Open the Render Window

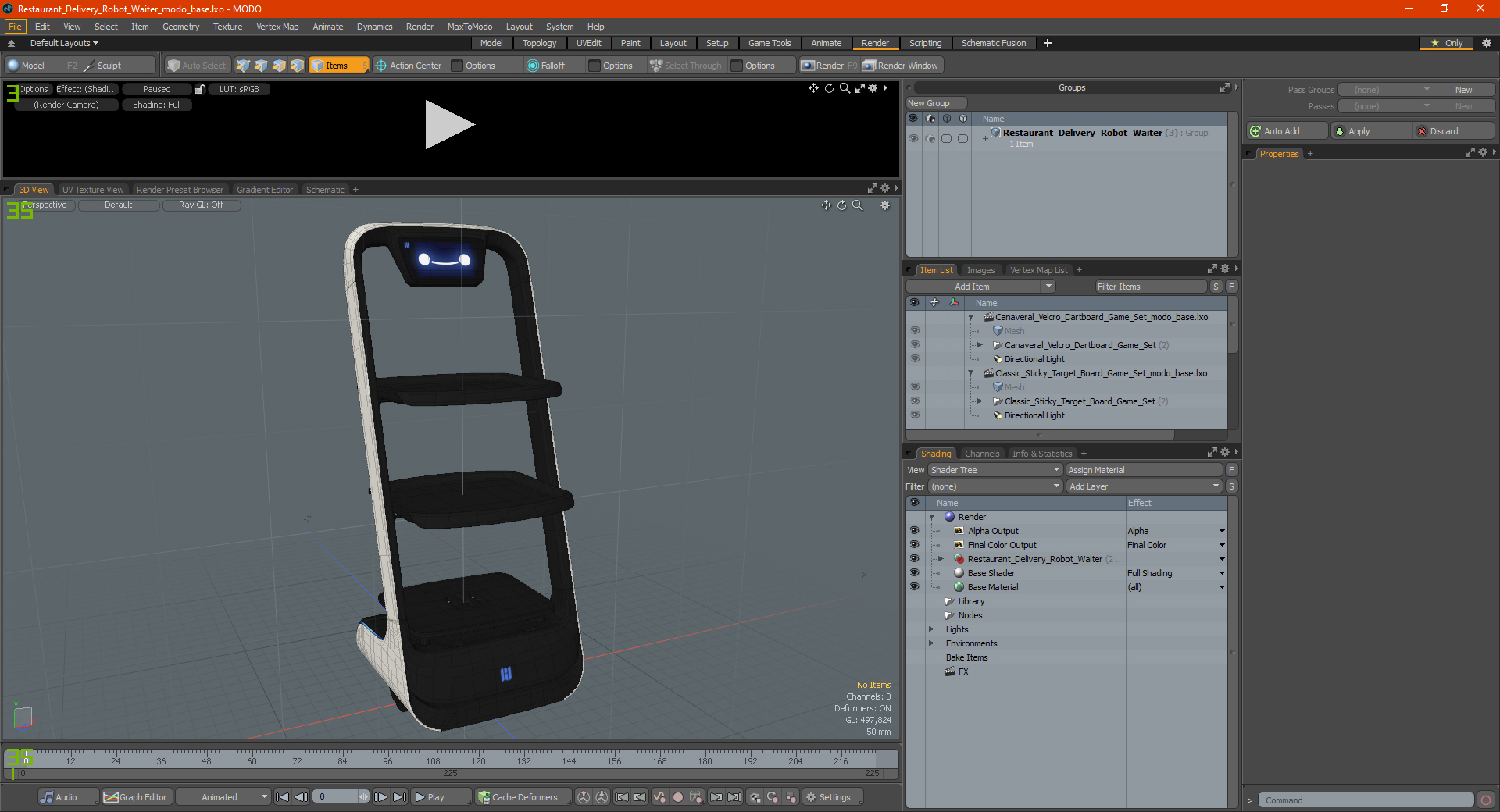[900, 66]
